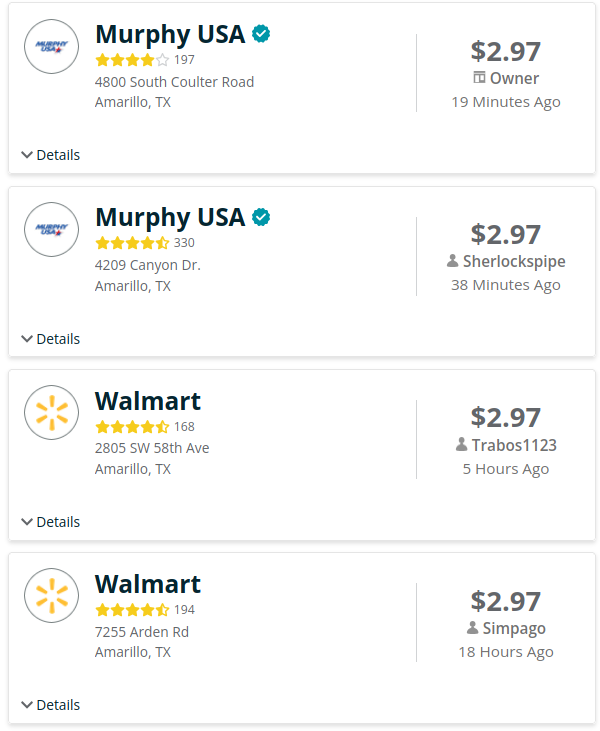Open Murphy USA station title at South Coulter Road

170,34
